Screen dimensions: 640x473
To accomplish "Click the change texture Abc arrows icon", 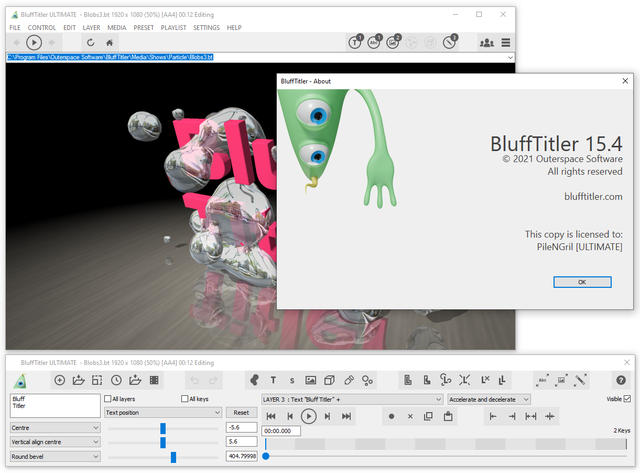I will [x=542, y=380].
